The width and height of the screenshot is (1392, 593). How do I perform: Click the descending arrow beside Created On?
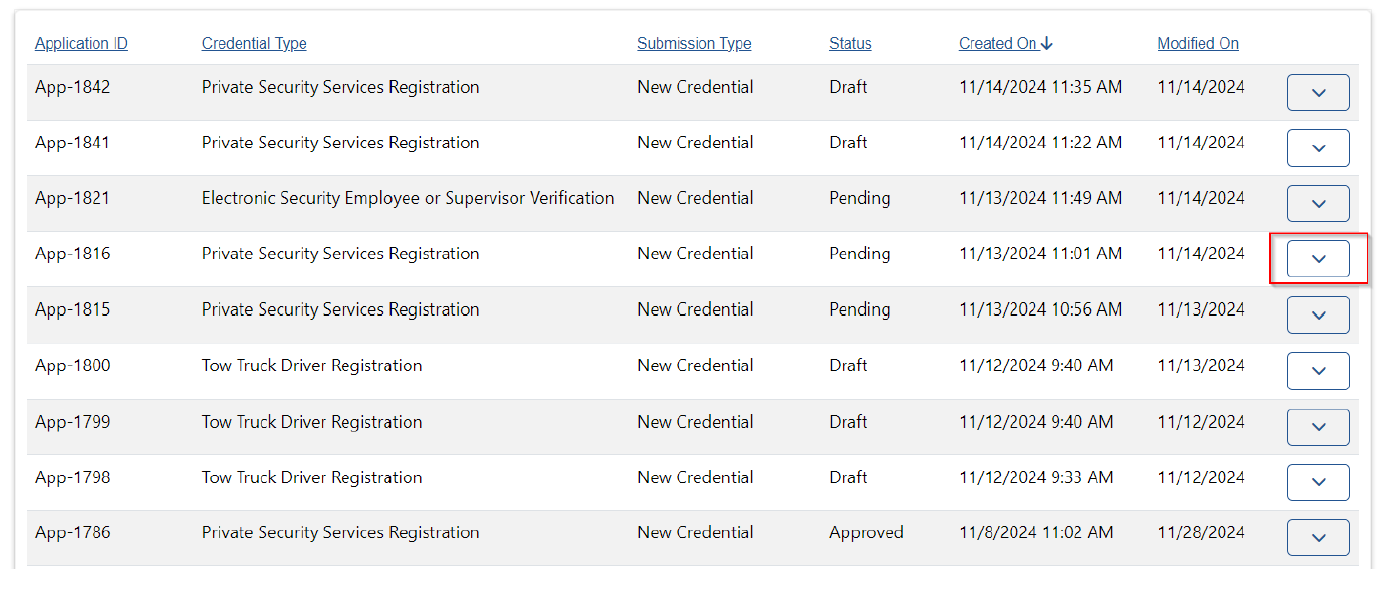pyautogui.click(x=1047, y=44)
